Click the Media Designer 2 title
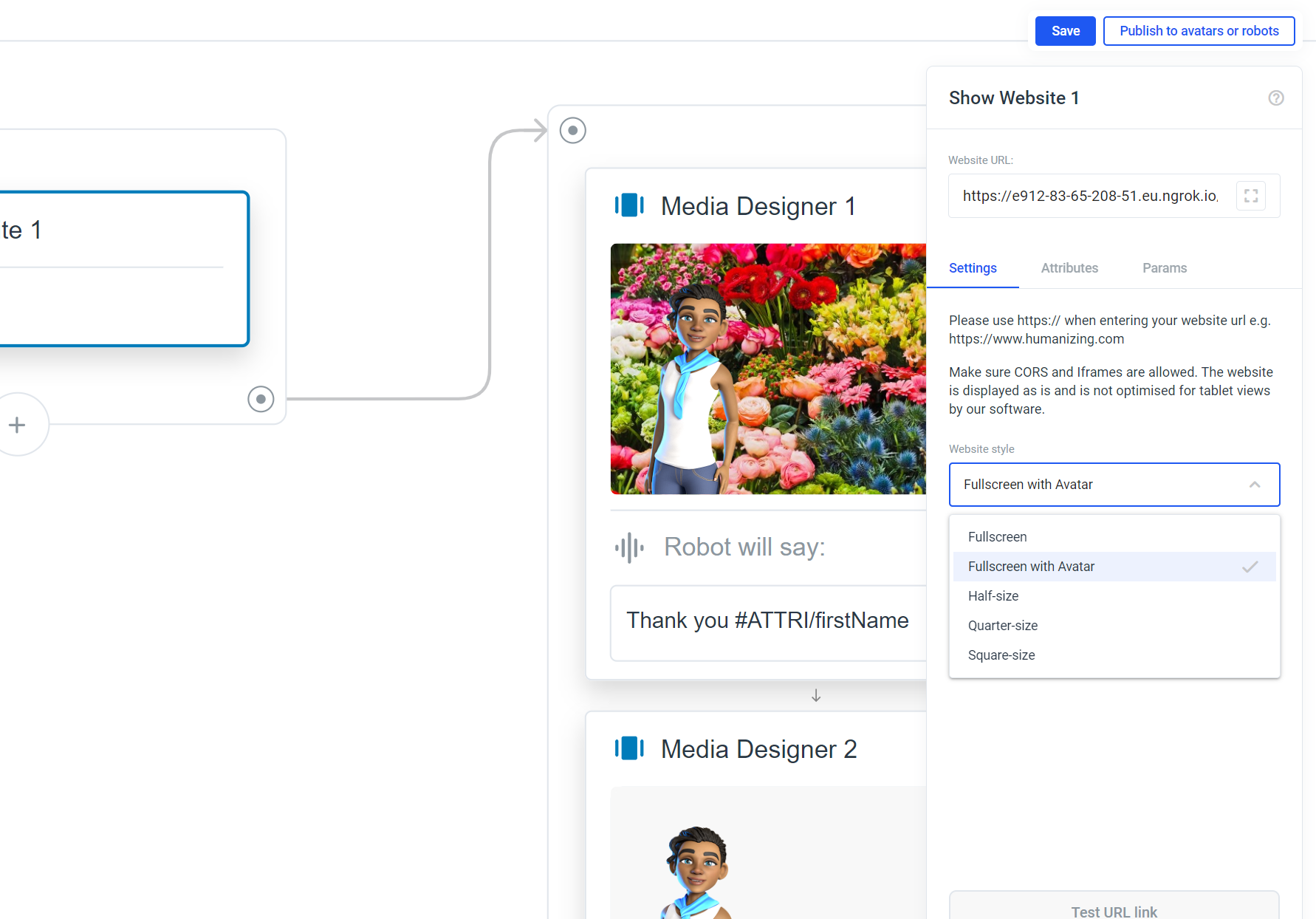Viewport: 1316px width, 919px height. point(758,749)
